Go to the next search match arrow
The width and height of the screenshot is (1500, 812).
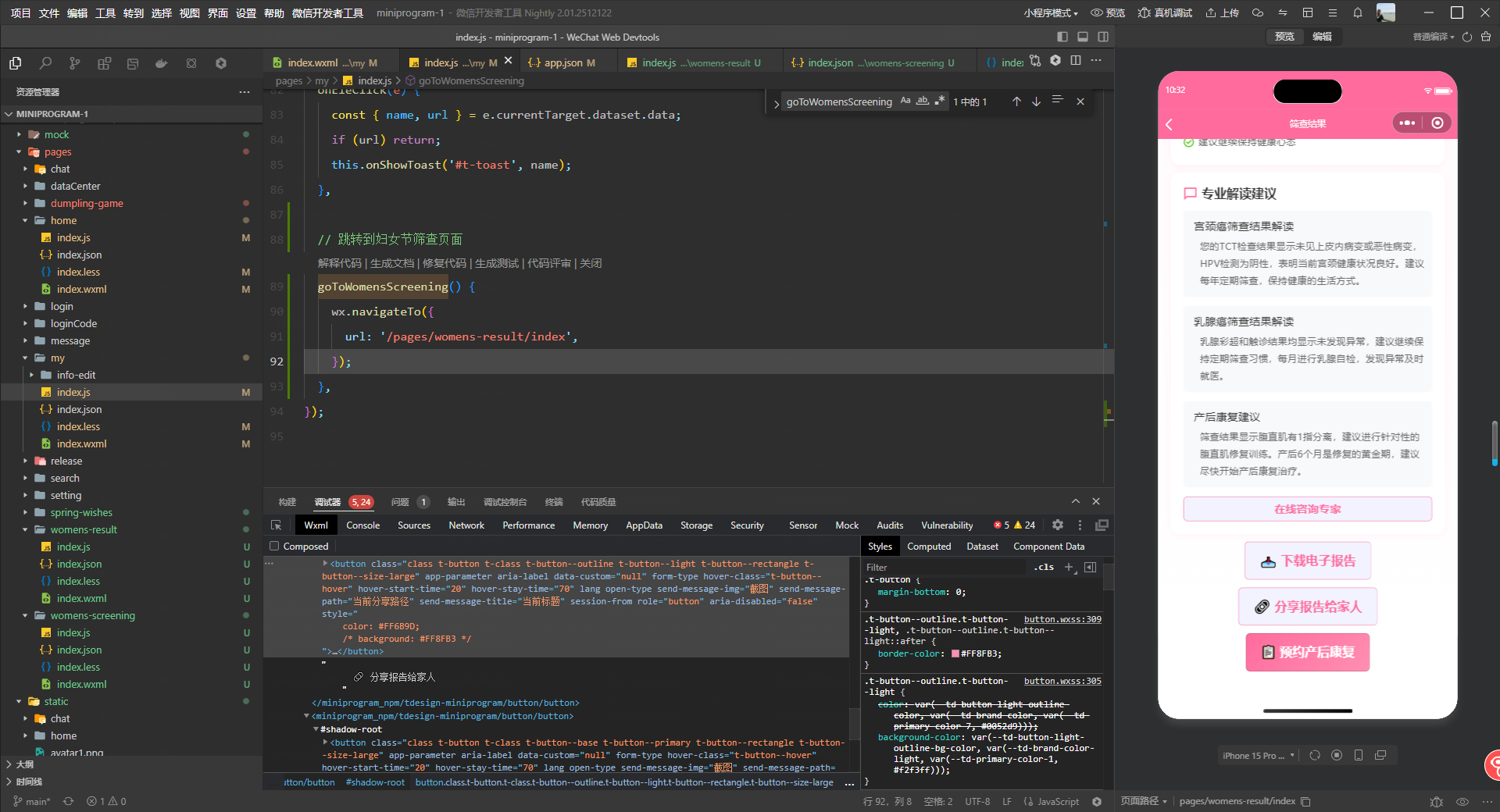[1036, 101]
